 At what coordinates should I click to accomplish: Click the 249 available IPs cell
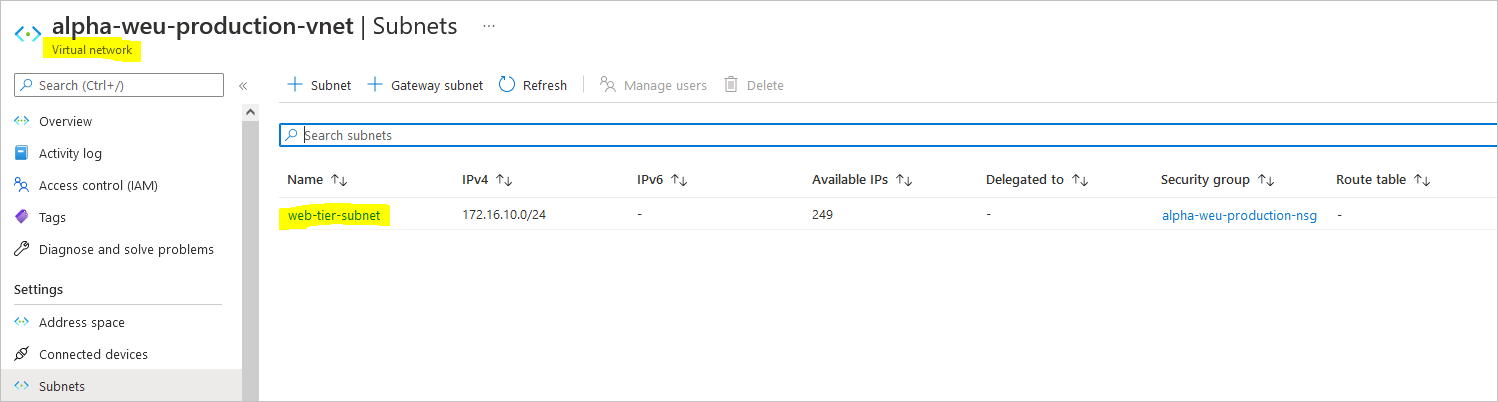(x=822, y=215)
